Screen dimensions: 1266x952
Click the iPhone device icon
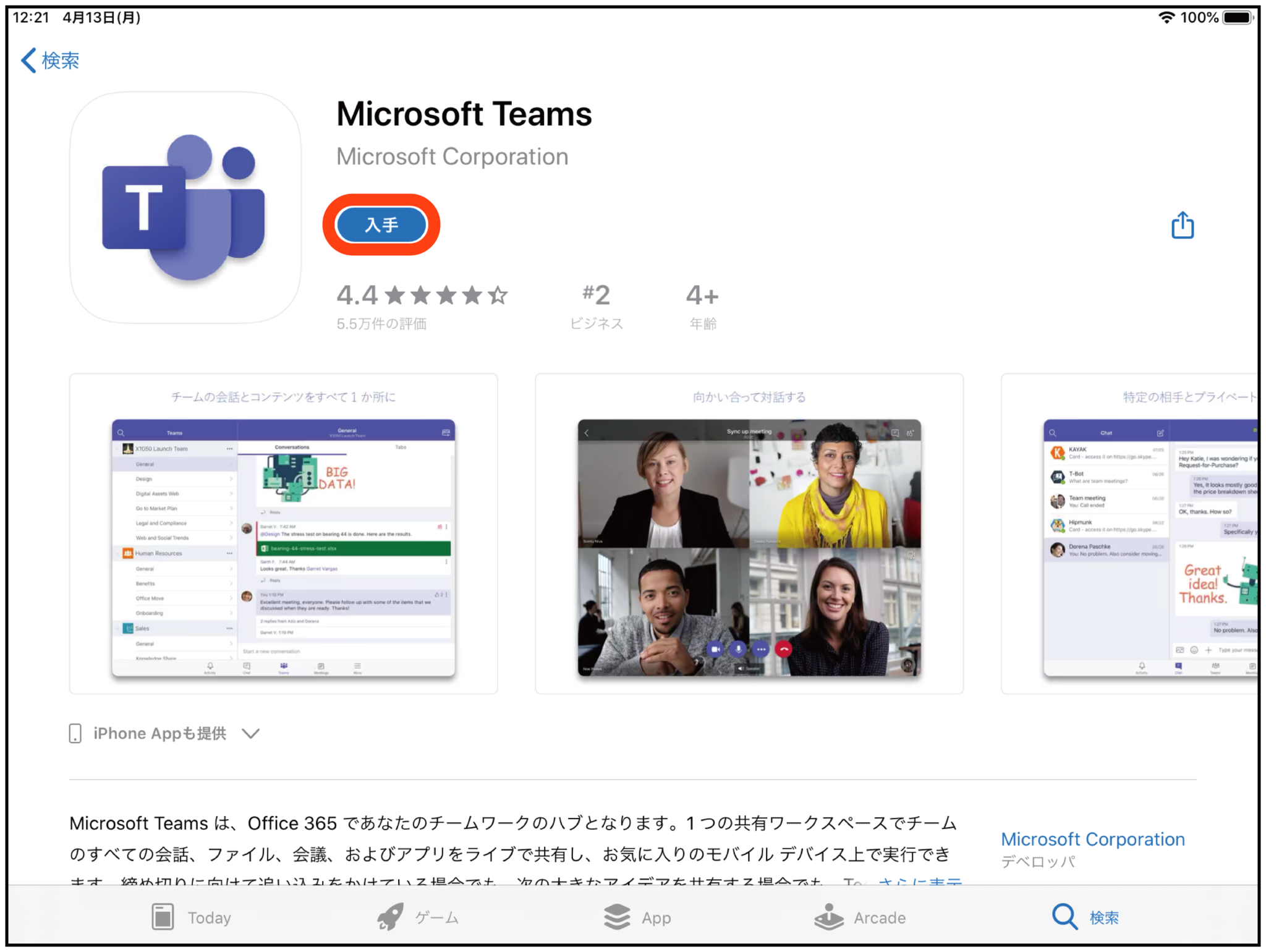click(75, 733)
